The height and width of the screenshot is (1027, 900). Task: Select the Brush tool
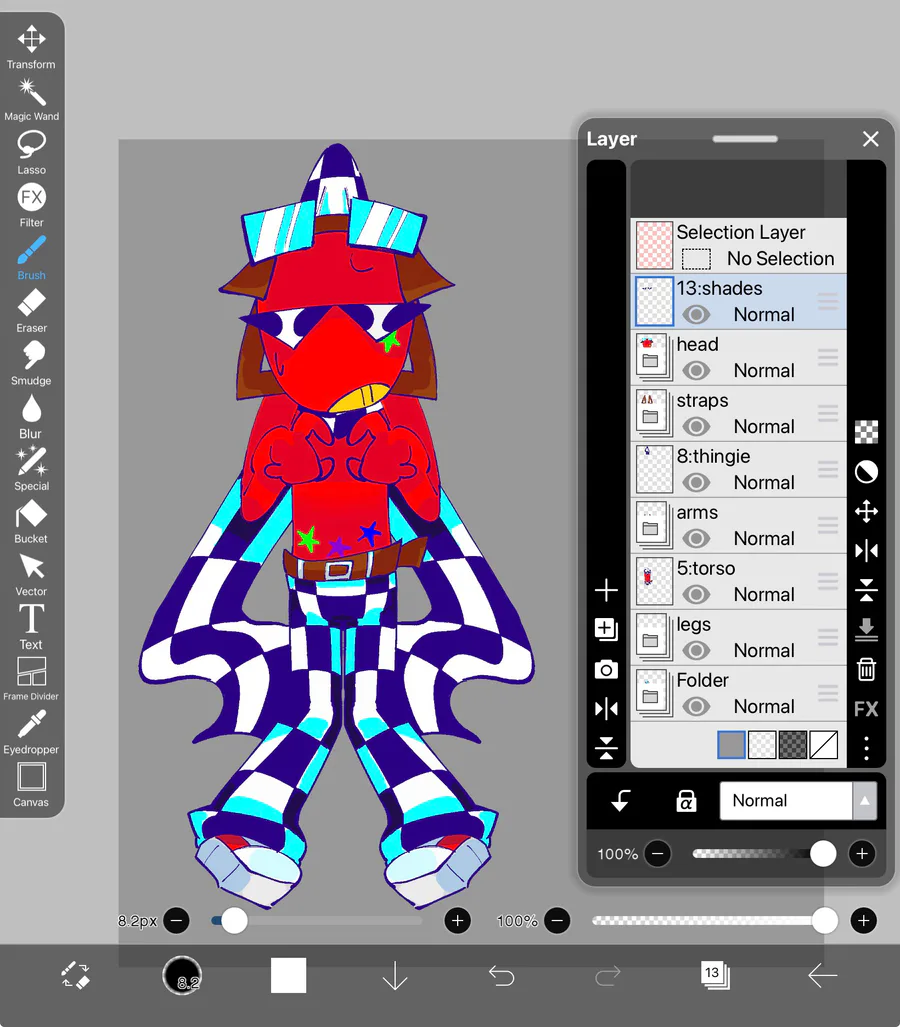(x=31, y=258)
